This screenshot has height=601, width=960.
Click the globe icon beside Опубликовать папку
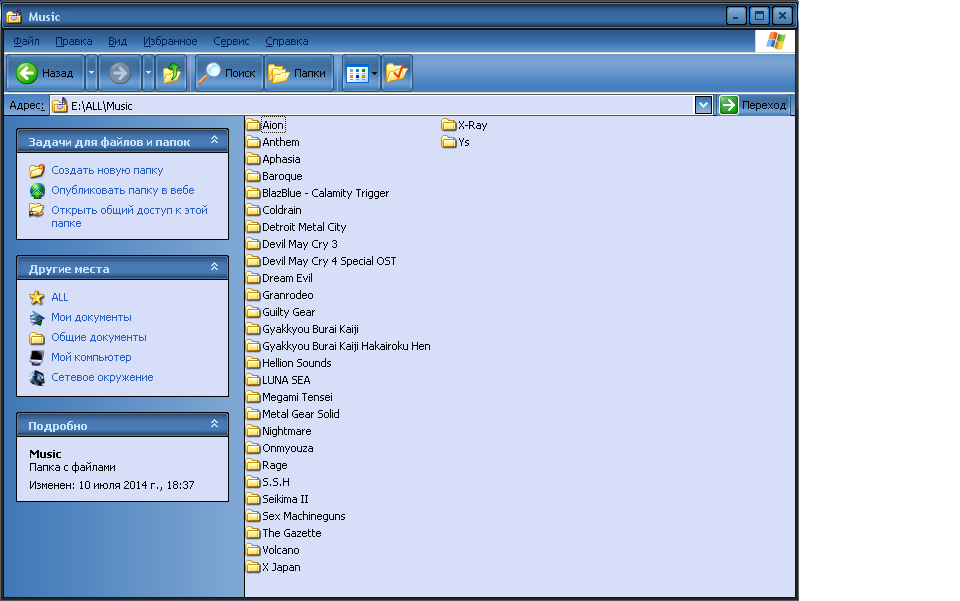37,190
